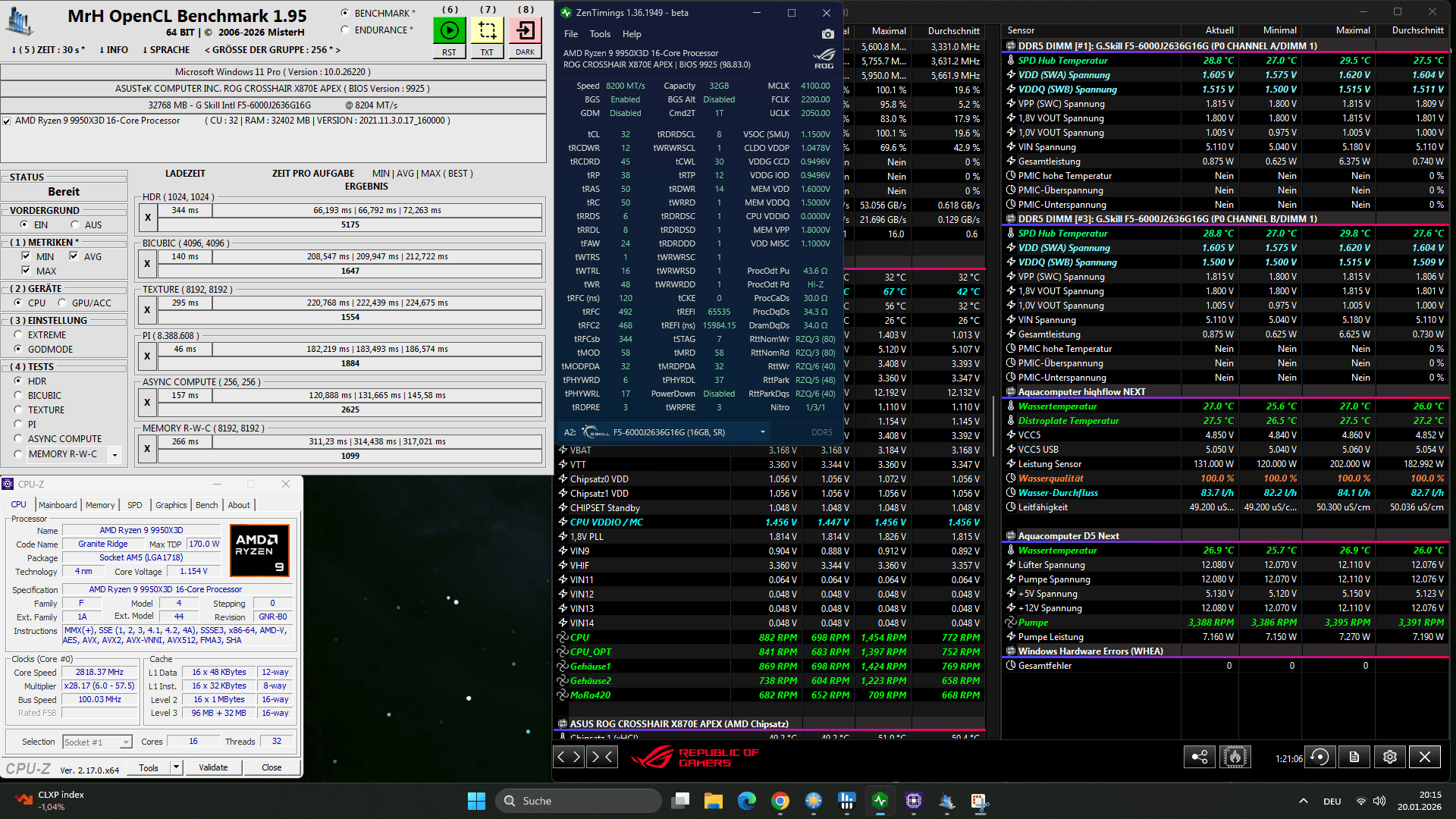The height and width of the screenshot is (819, 1456).
Task: Open the ZenTimings Tools menu
Action: pyautogui.click(x=600, y=34)
